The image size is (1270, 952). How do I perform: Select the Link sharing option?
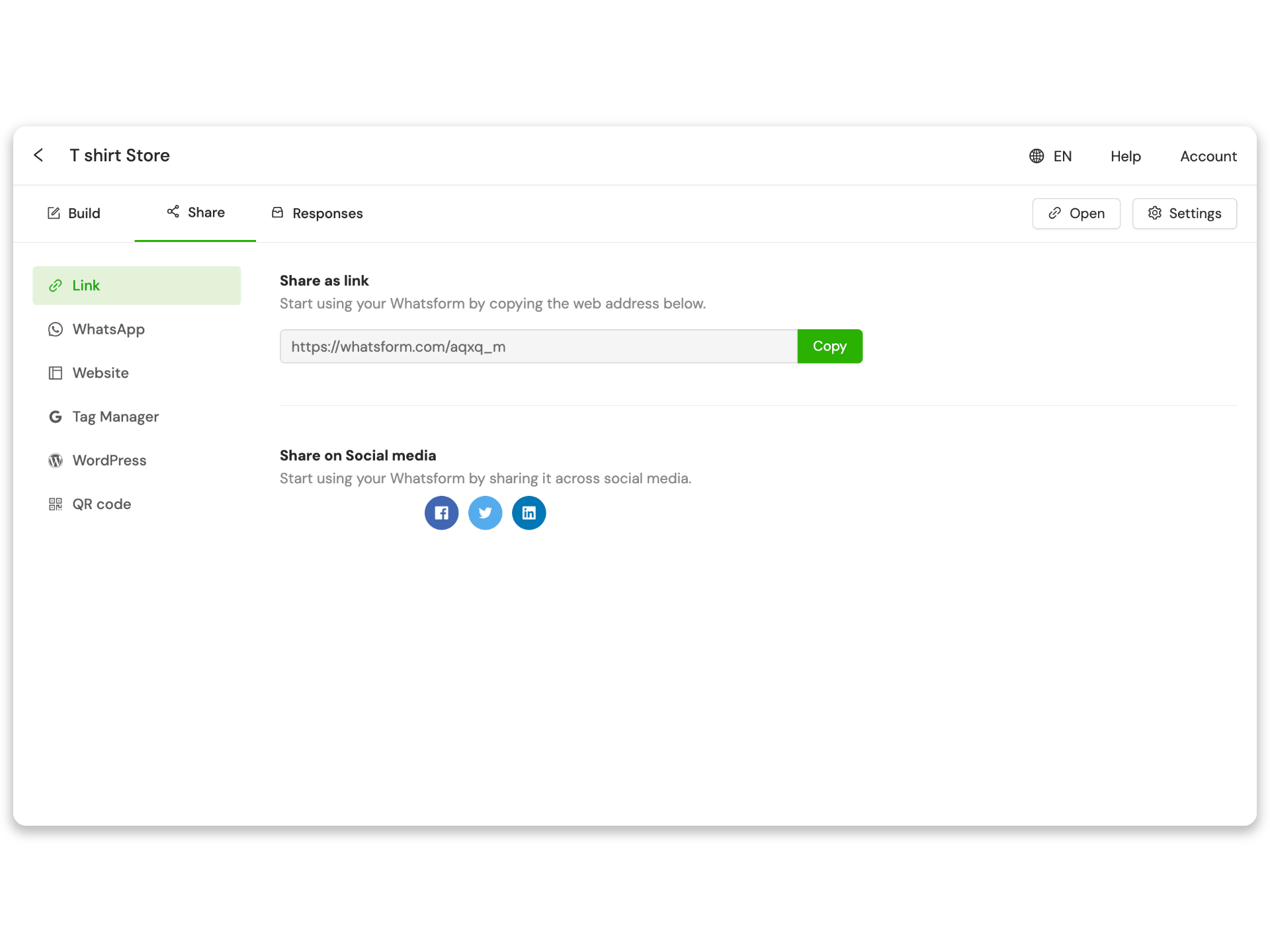pyautogui.click(x=86, y=285)
